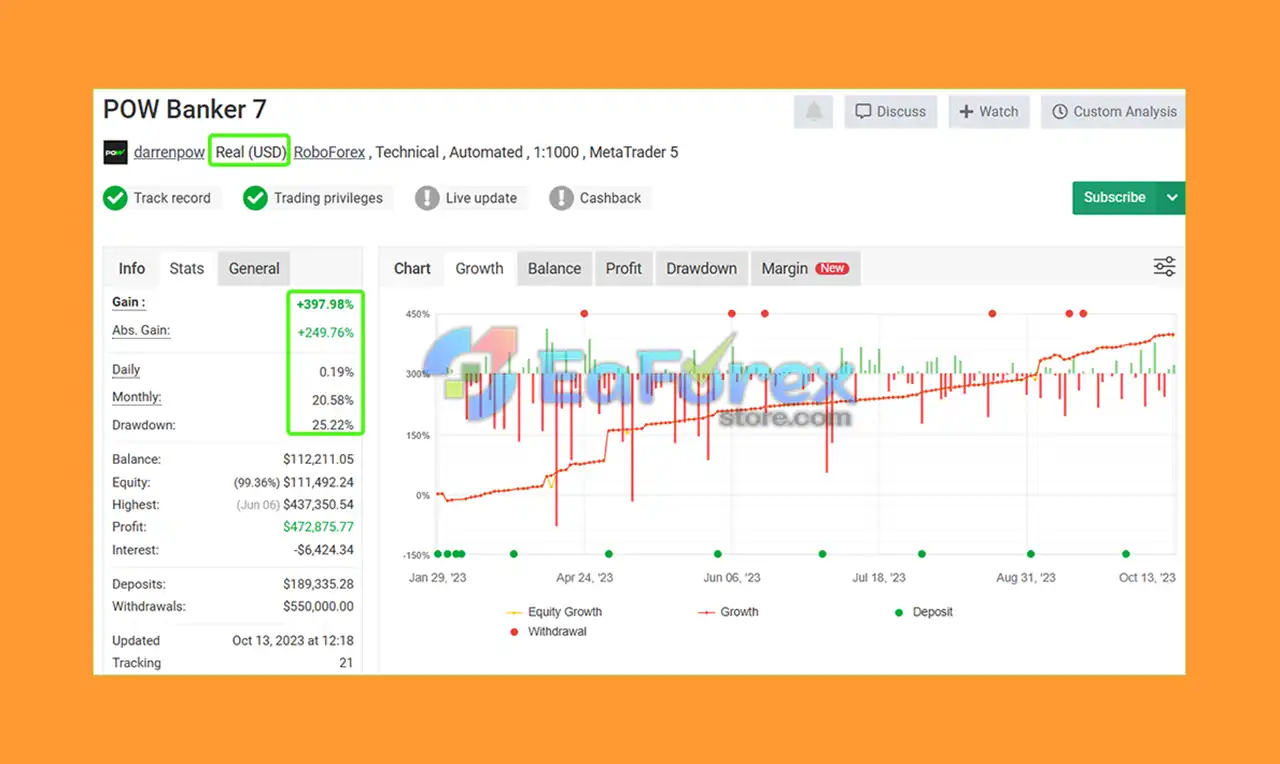Open the darrenpow profile link
This screenshot has height=764, width=1280.
click(x=169, y=153)
